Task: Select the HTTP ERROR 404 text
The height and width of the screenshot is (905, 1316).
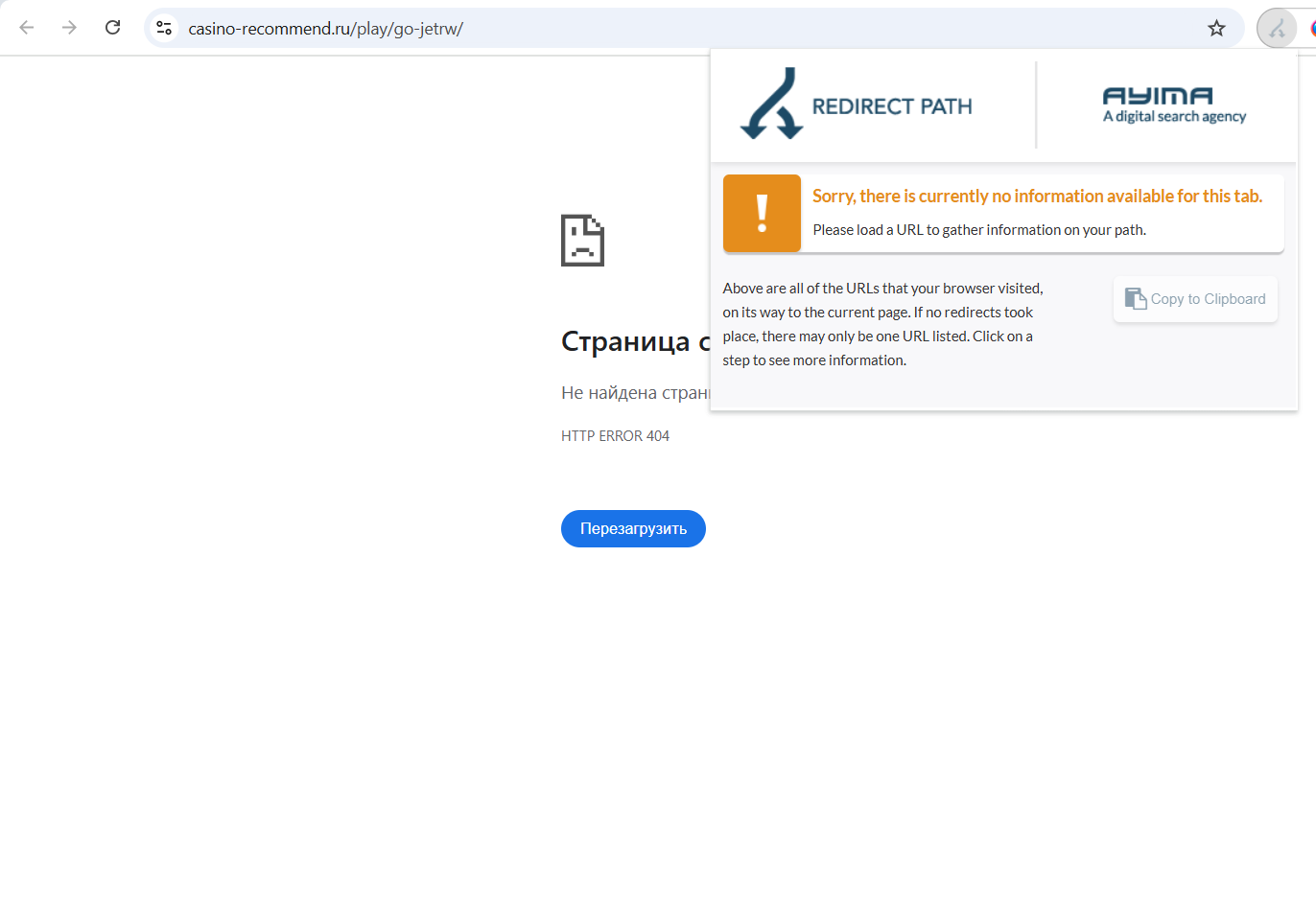Action: coord(615,436)
